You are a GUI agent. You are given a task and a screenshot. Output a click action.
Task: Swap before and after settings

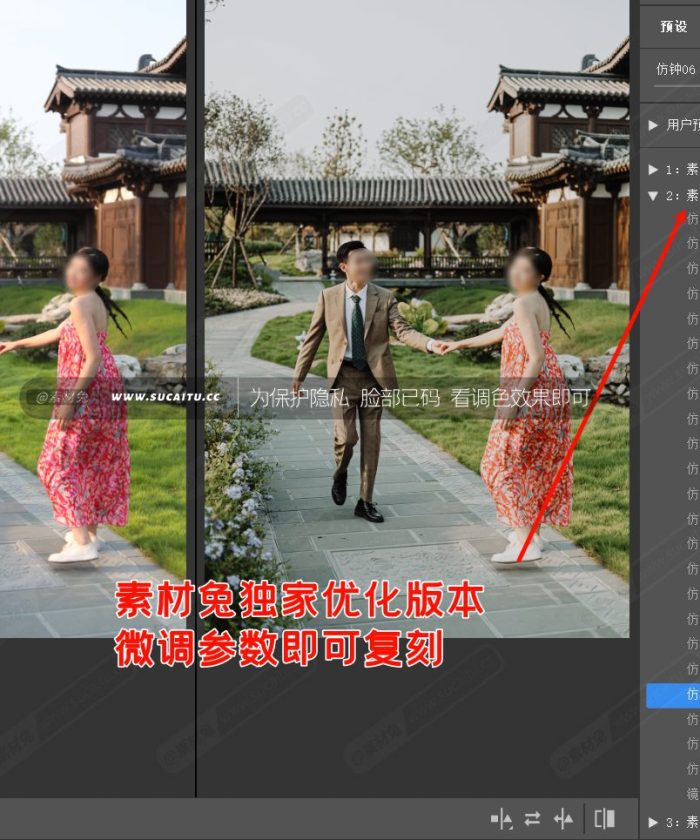pos(532,819)
